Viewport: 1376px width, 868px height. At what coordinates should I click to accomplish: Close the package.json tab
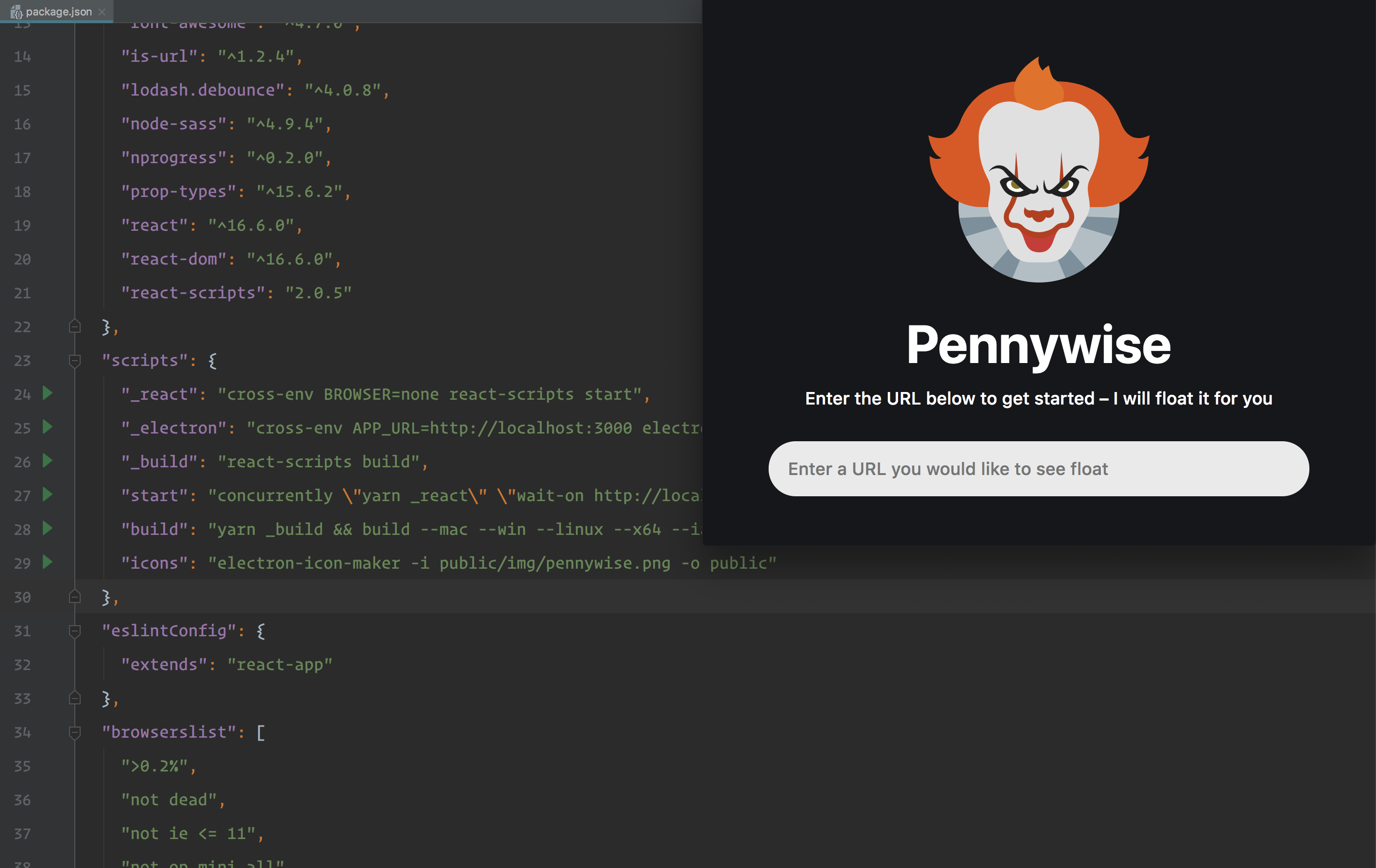tap(102, 12)
